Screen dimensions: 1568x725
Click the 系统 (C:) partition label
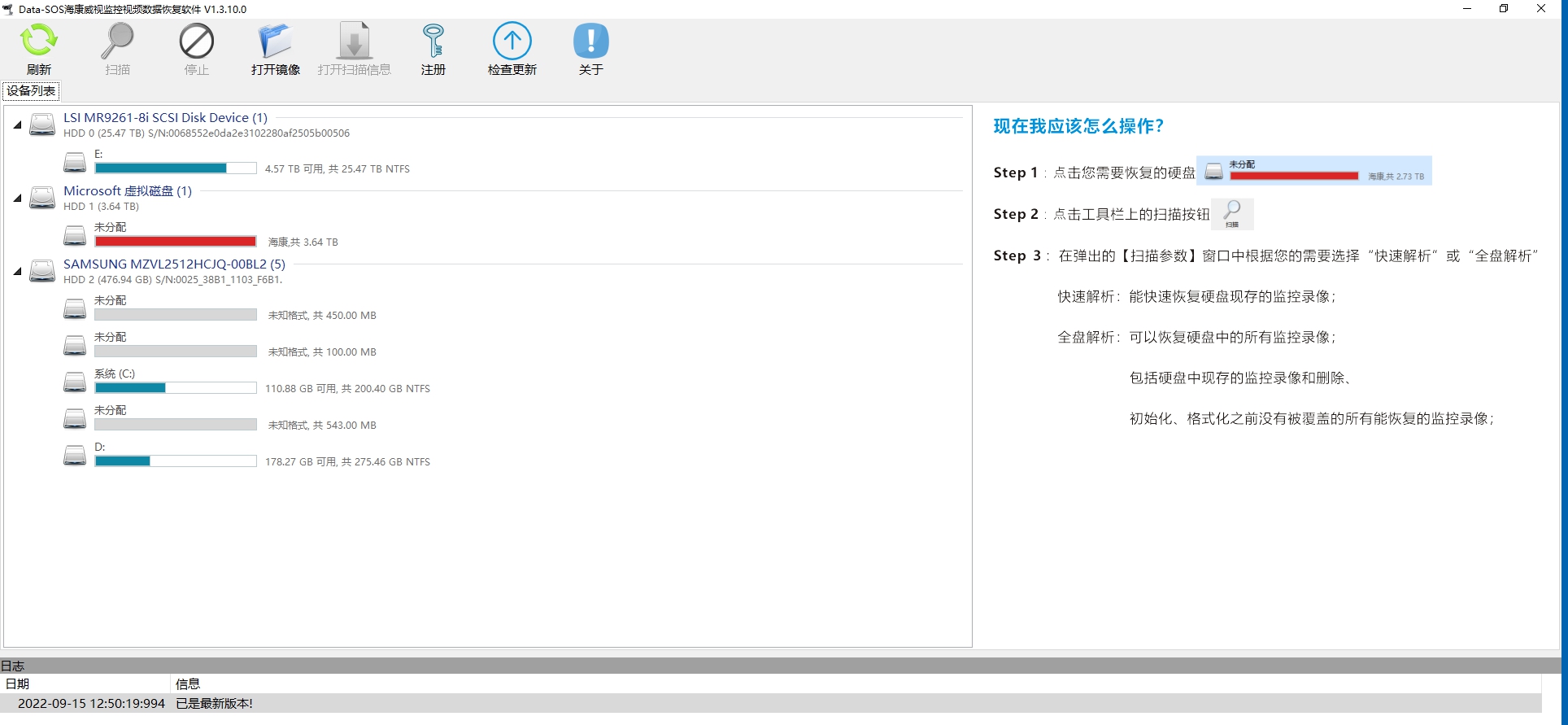[115, 373]
